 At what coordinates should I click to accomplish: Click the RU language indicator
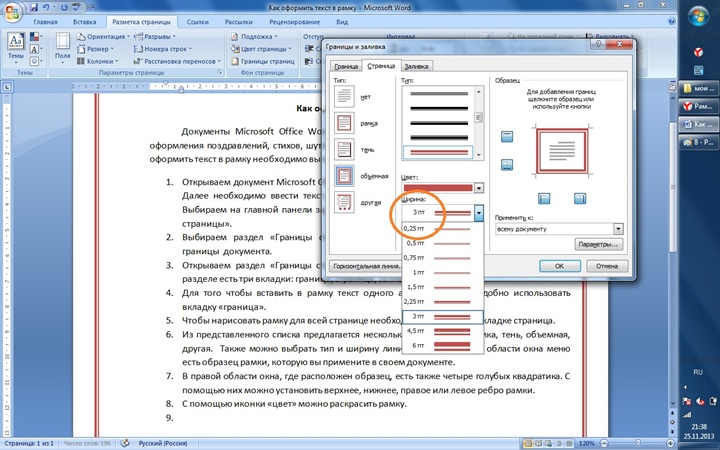[698, 372]
